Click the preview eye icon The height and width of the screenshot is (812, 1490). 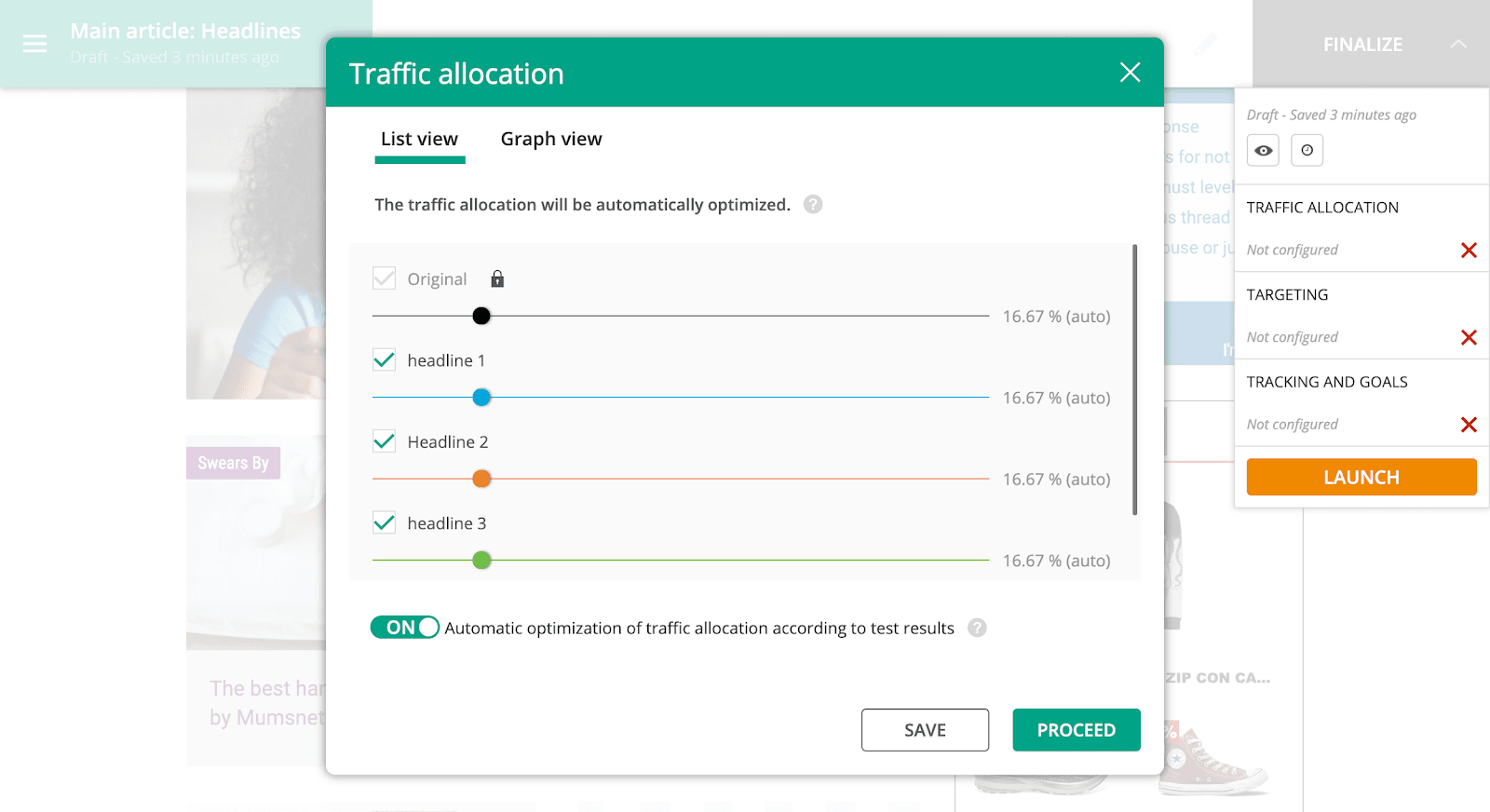(x=1263, y=151)
